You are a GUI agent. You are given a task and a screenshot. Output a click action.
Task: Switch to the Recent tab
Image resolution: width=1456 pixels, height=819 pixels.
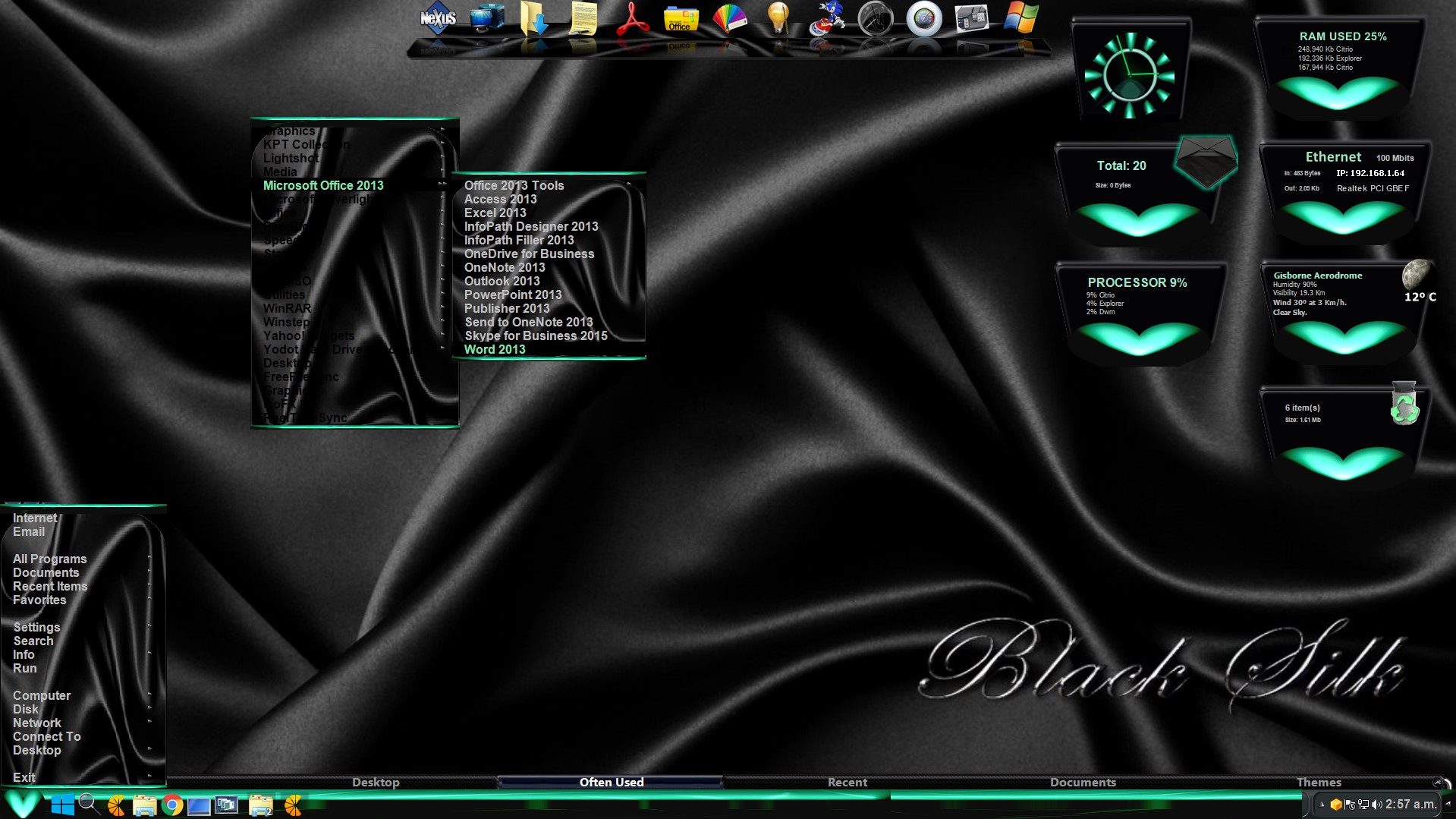(x=847, y=782)
